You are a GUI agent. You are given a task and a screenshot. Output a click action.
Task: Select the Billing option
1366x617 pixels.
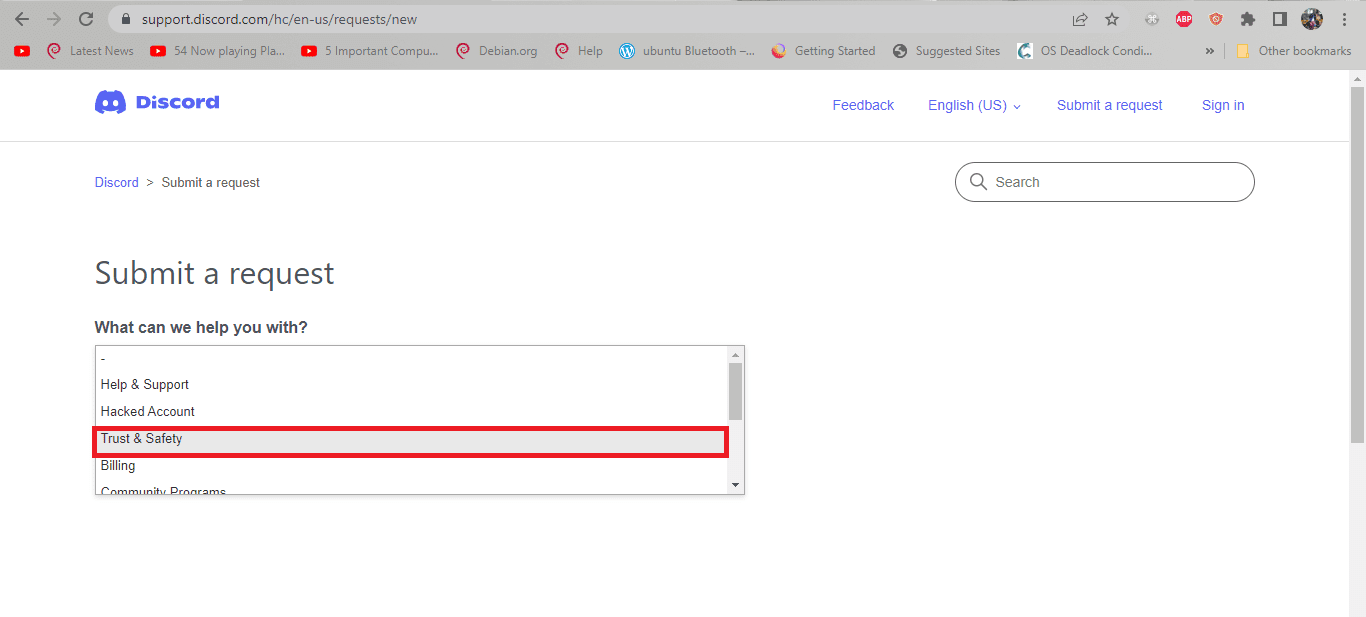point(118,465)
